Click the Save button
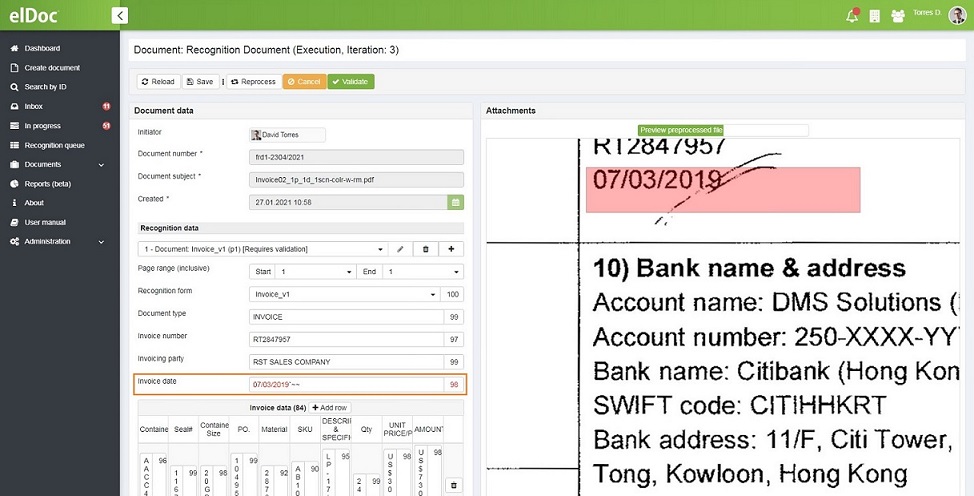 [201, 81]
